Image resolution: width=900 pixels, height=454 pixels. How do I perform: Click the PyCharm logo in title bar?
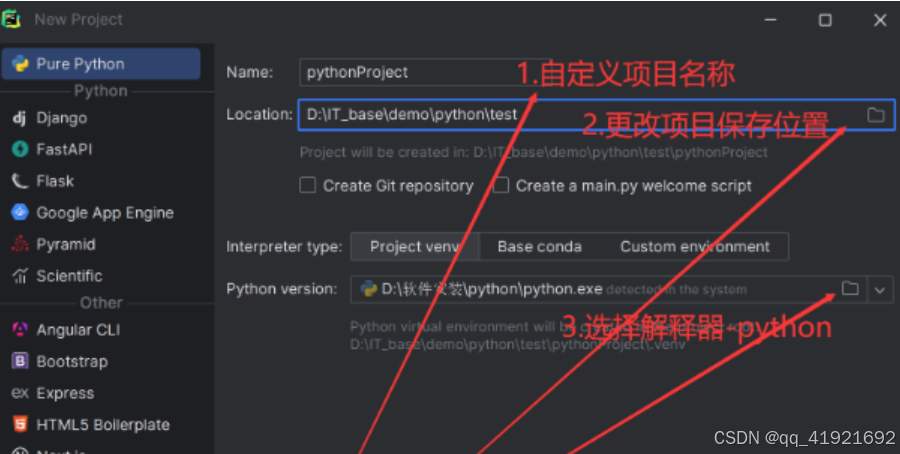coord(11,20)
